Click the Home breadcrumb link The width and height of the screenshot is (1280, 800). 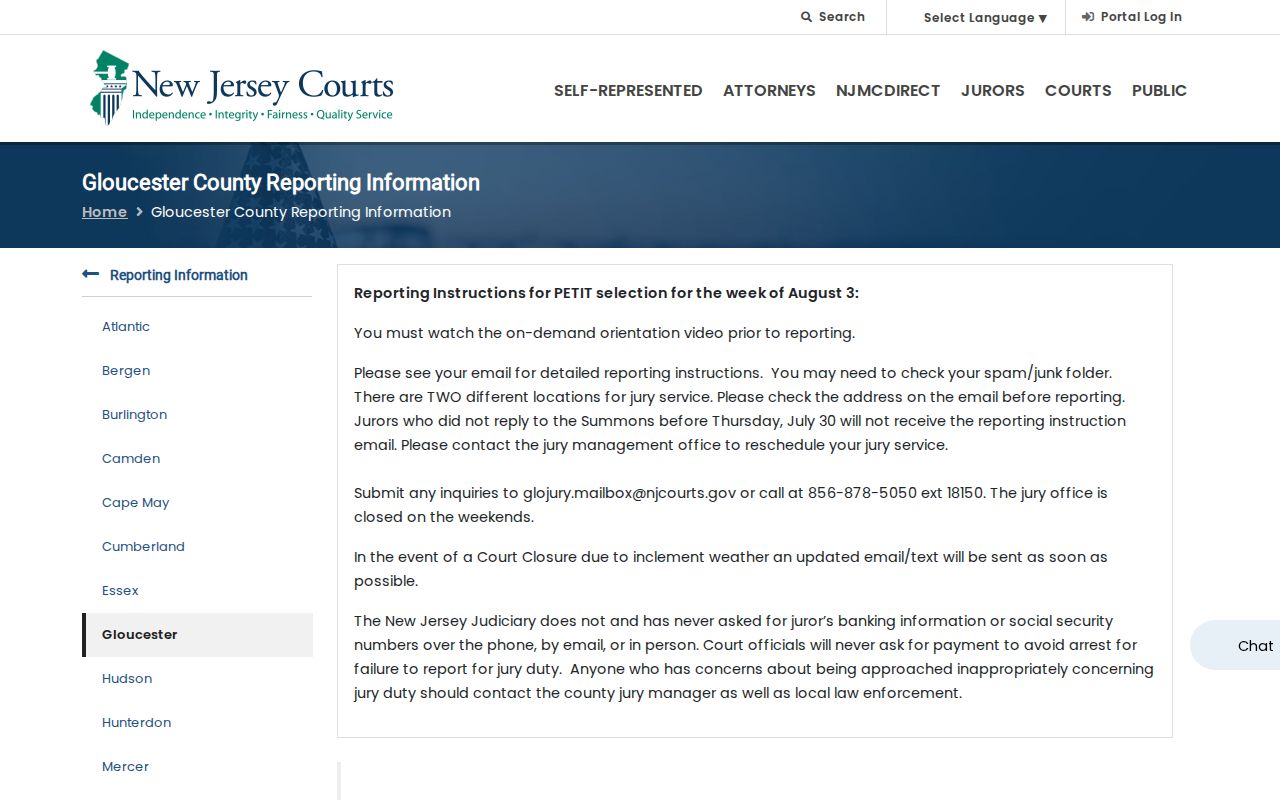[x=104, y=212]
